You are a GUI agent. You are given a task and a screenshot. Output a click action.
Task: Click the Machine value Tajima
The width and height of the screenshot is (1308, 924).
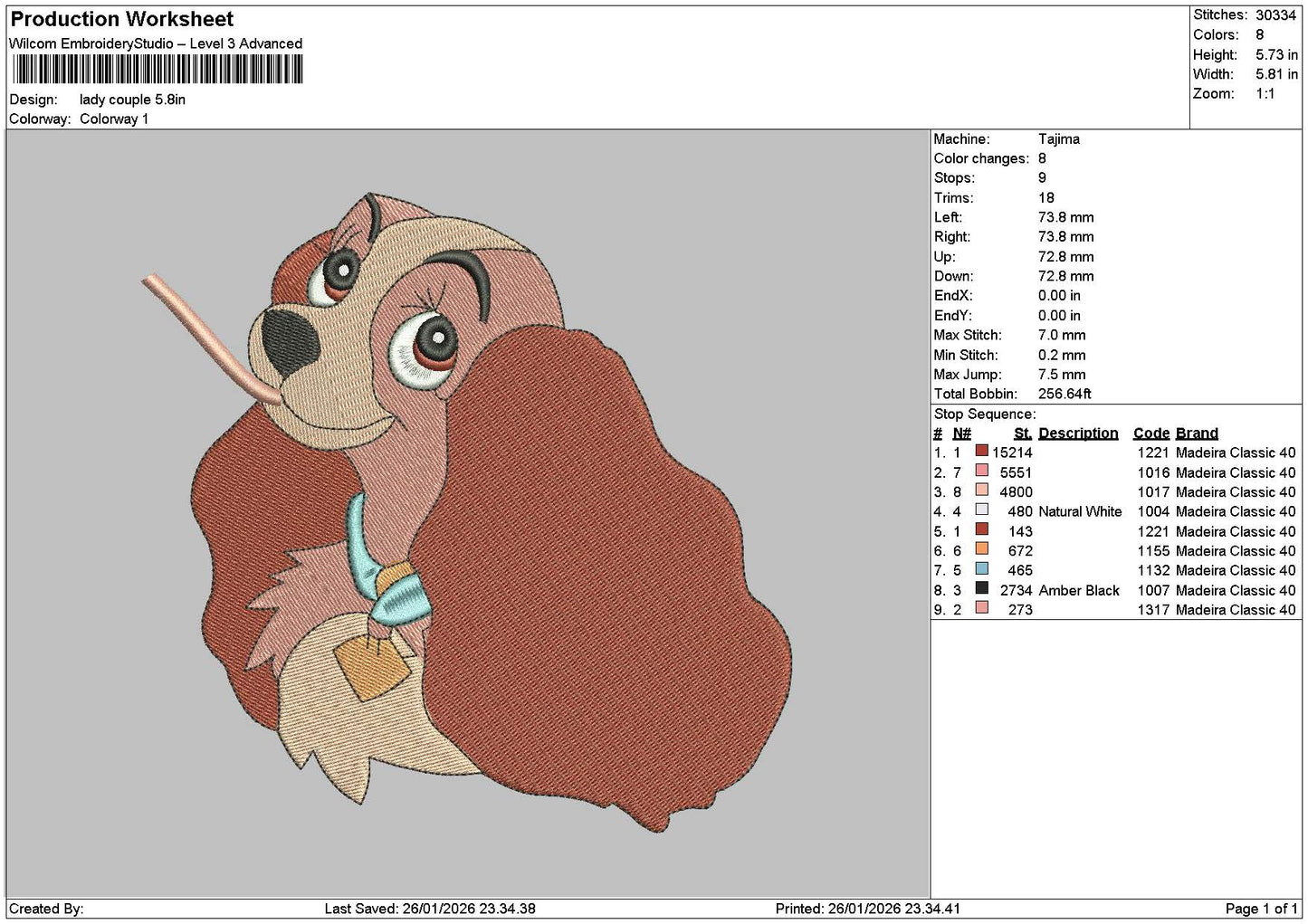click(1059, 139)
